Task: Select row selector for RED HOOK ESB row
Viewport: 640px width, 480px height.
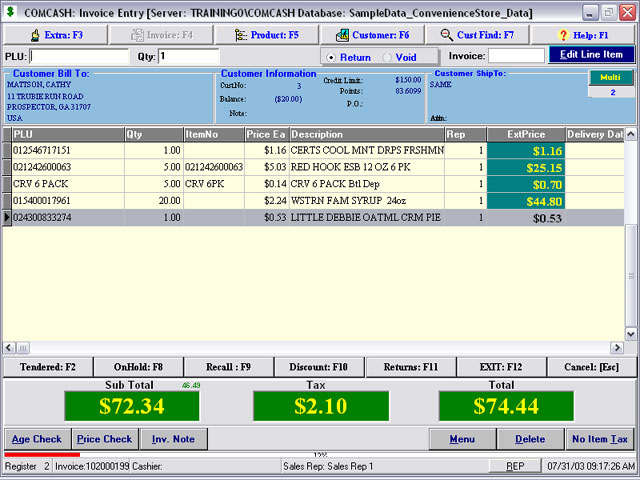Action: pos(7,167)
